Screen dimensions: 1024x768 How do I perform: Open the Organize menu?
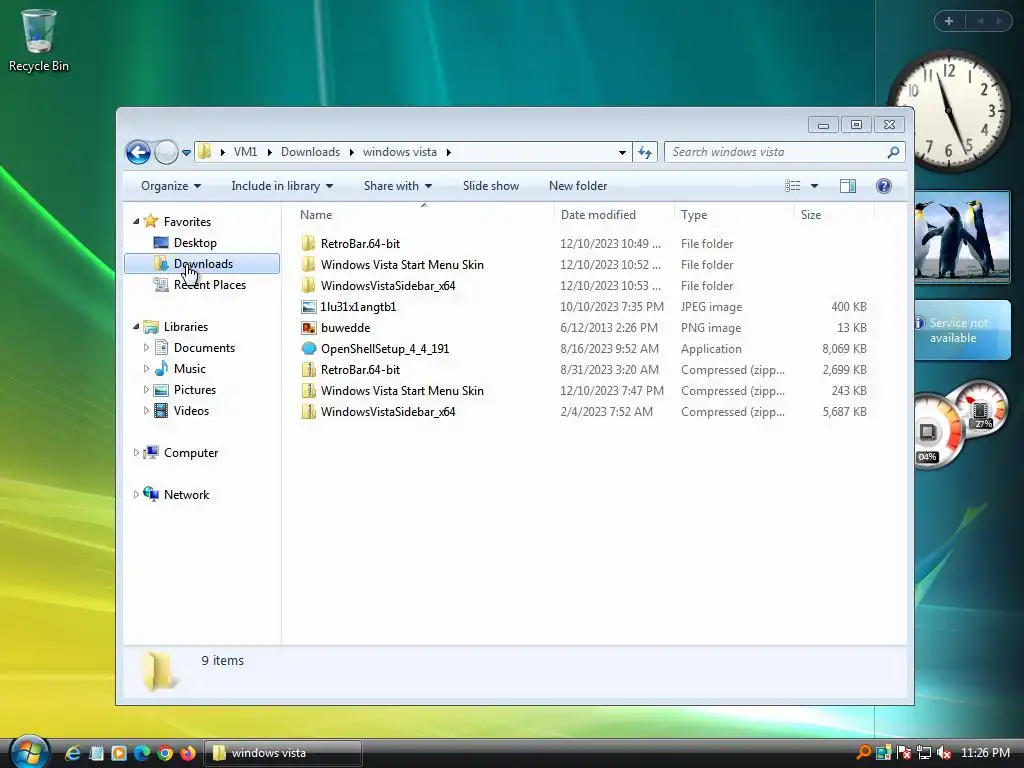(171, 186)
